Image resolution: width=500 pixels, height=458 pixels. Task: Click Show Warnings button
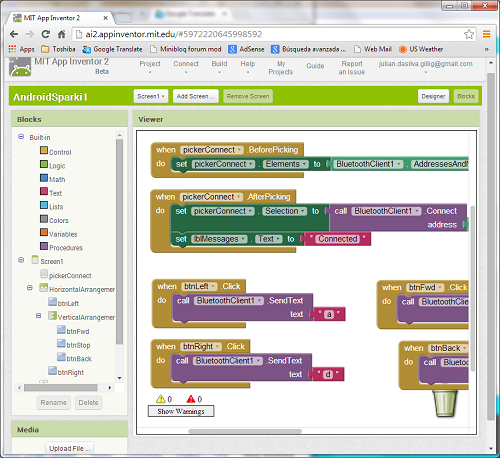[x=181, y=411]
